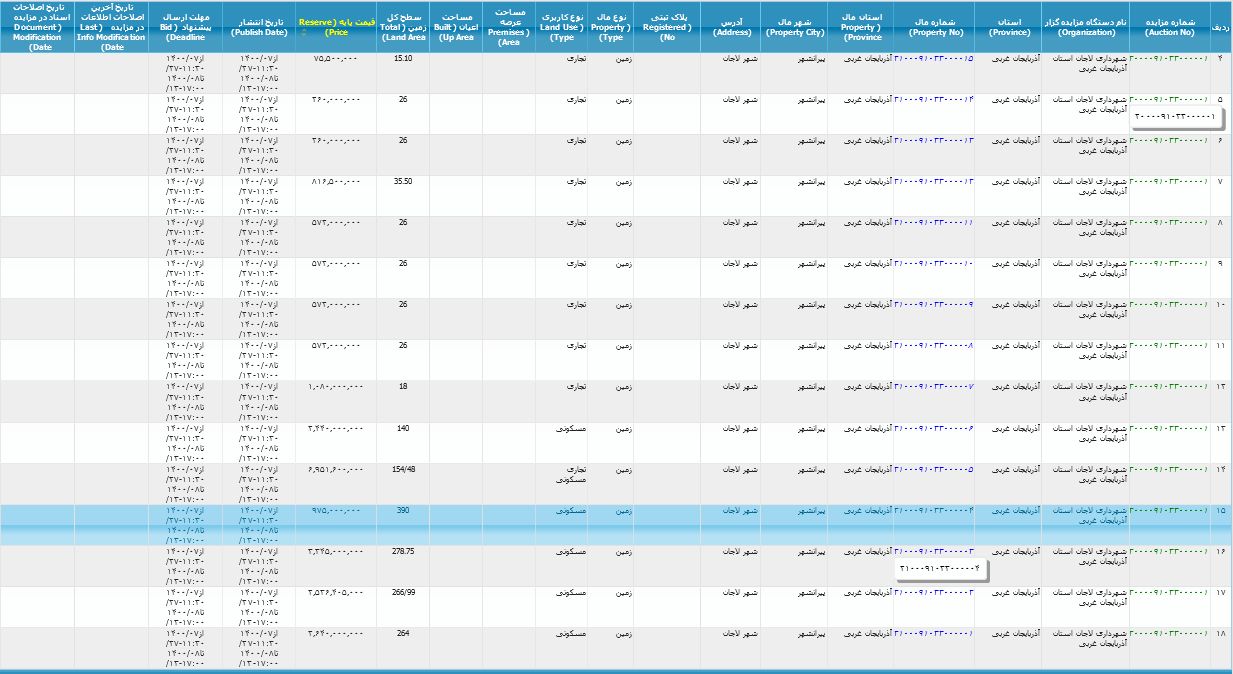The width and height of the screenshot is (1233, 674).
Task: Click the Bid Deadline column header
Action: pyautogui.click(x=185, y=27)
